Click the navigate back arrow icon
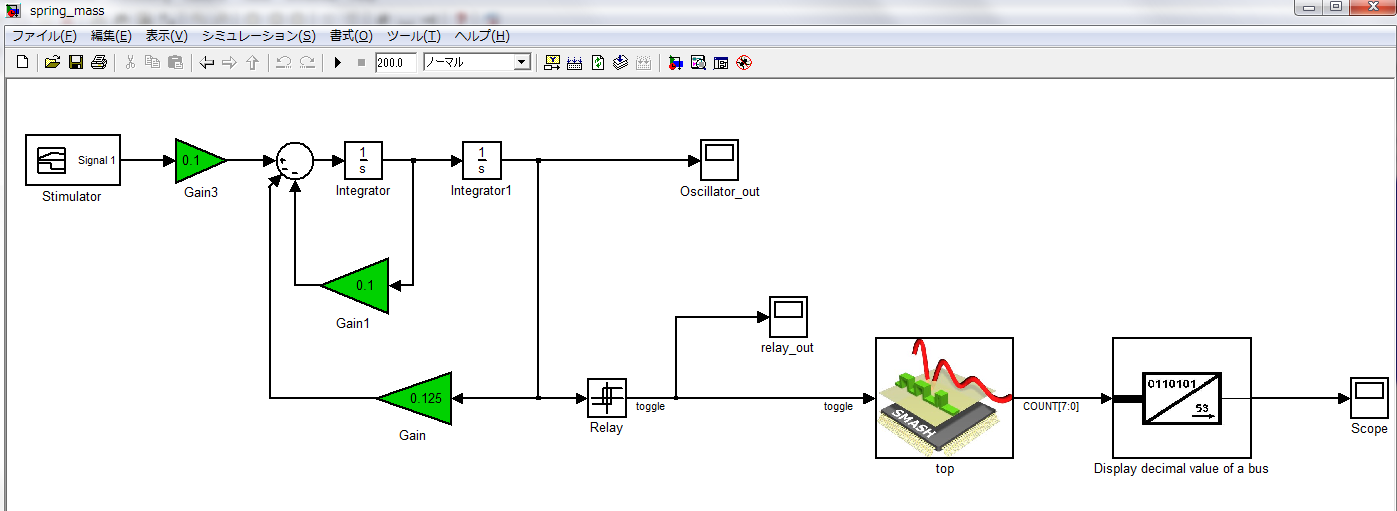The width and height of the screenshot is (1397, 511). click(206, 63)
